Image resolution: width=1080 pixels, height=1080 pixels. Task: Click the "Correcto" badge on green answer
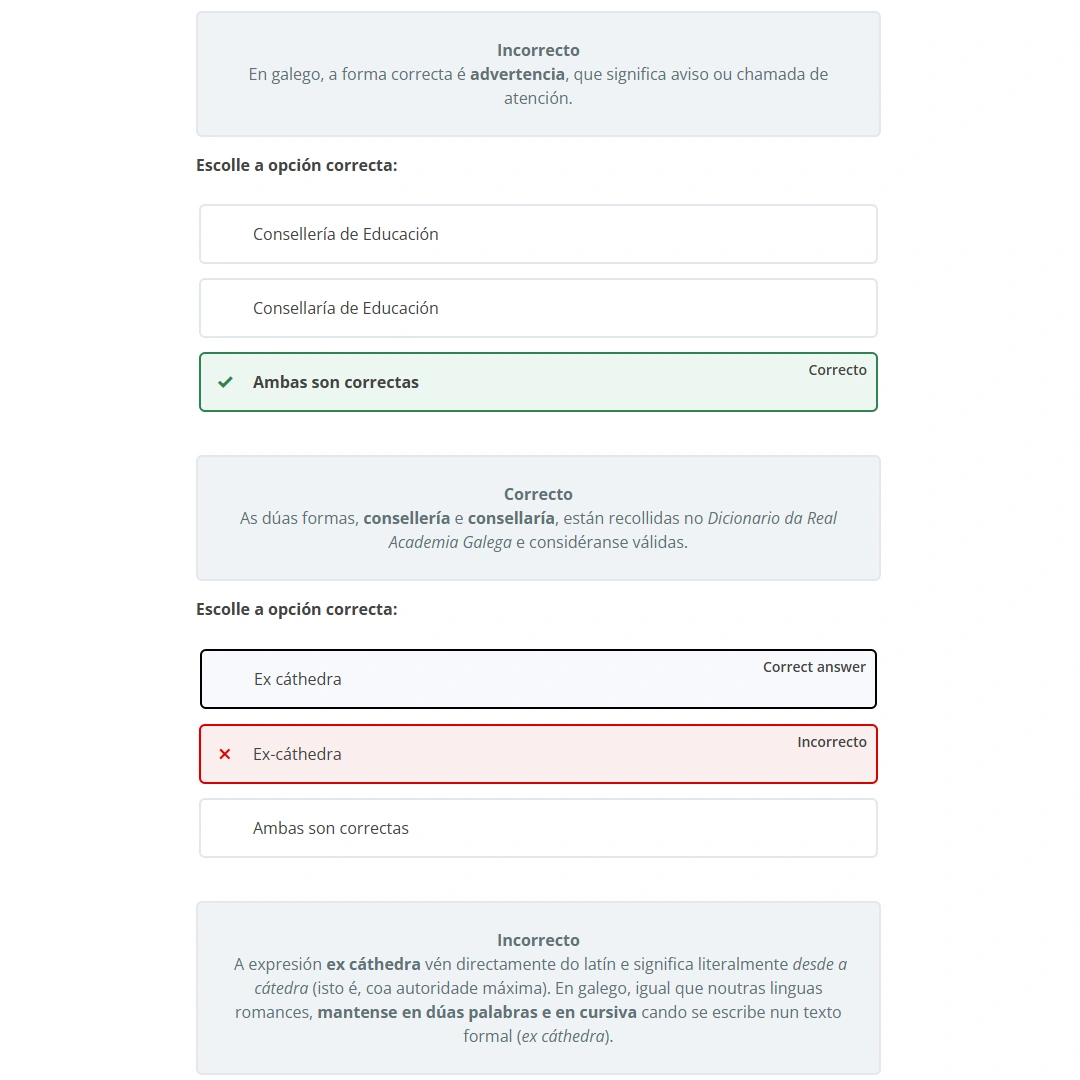[x=837, y=370]
